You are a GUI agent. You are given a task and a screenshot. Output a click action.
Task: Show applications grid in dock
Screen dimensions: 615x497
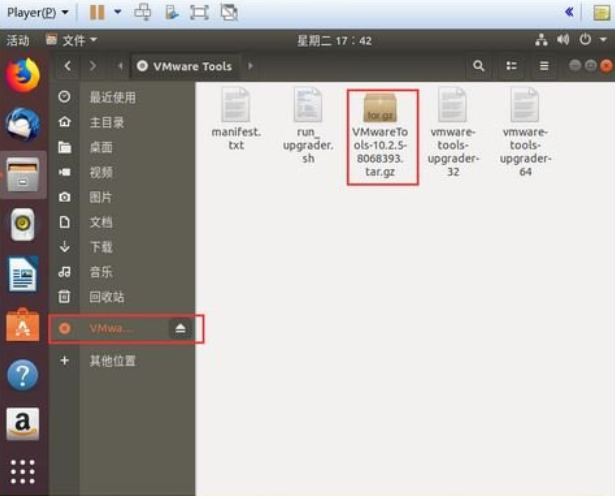point(23,472)
